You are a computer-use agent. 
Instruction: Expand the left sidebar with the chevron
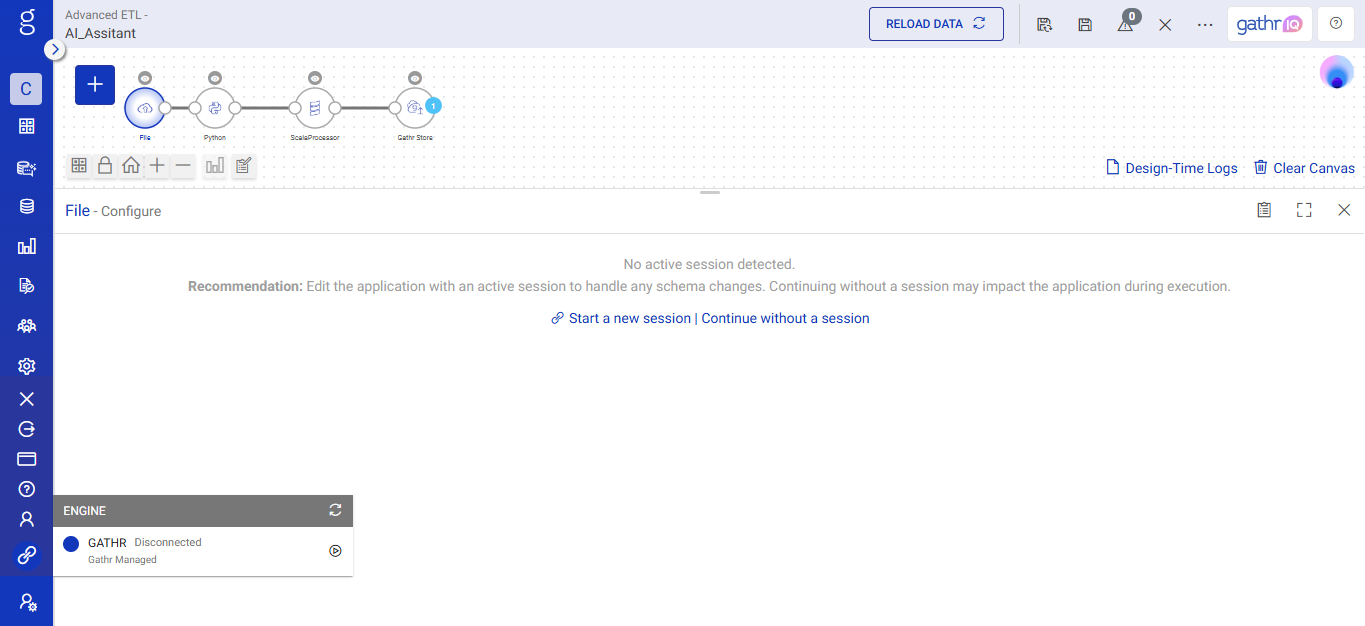pos(55,49)
